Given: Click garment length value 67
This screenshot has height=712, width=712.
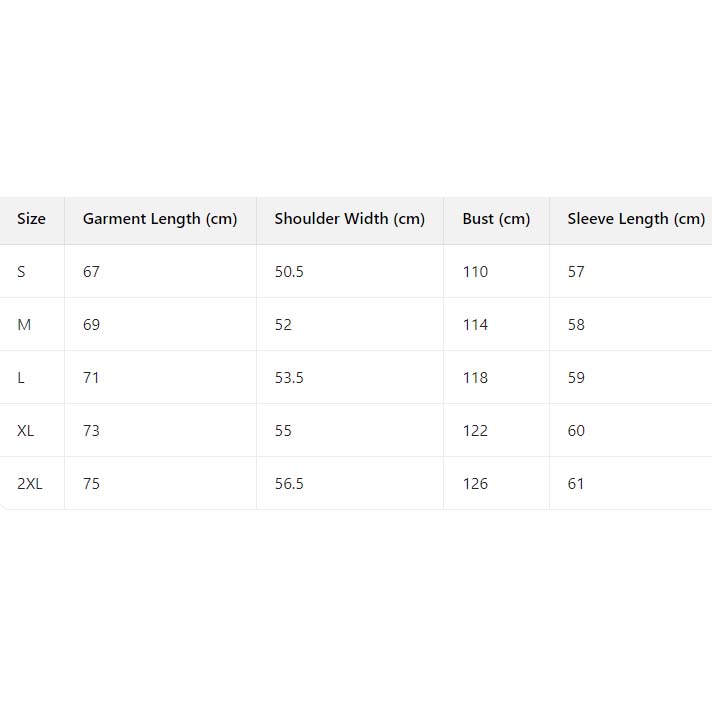Looking at the screenshot, I should point(91,272).
